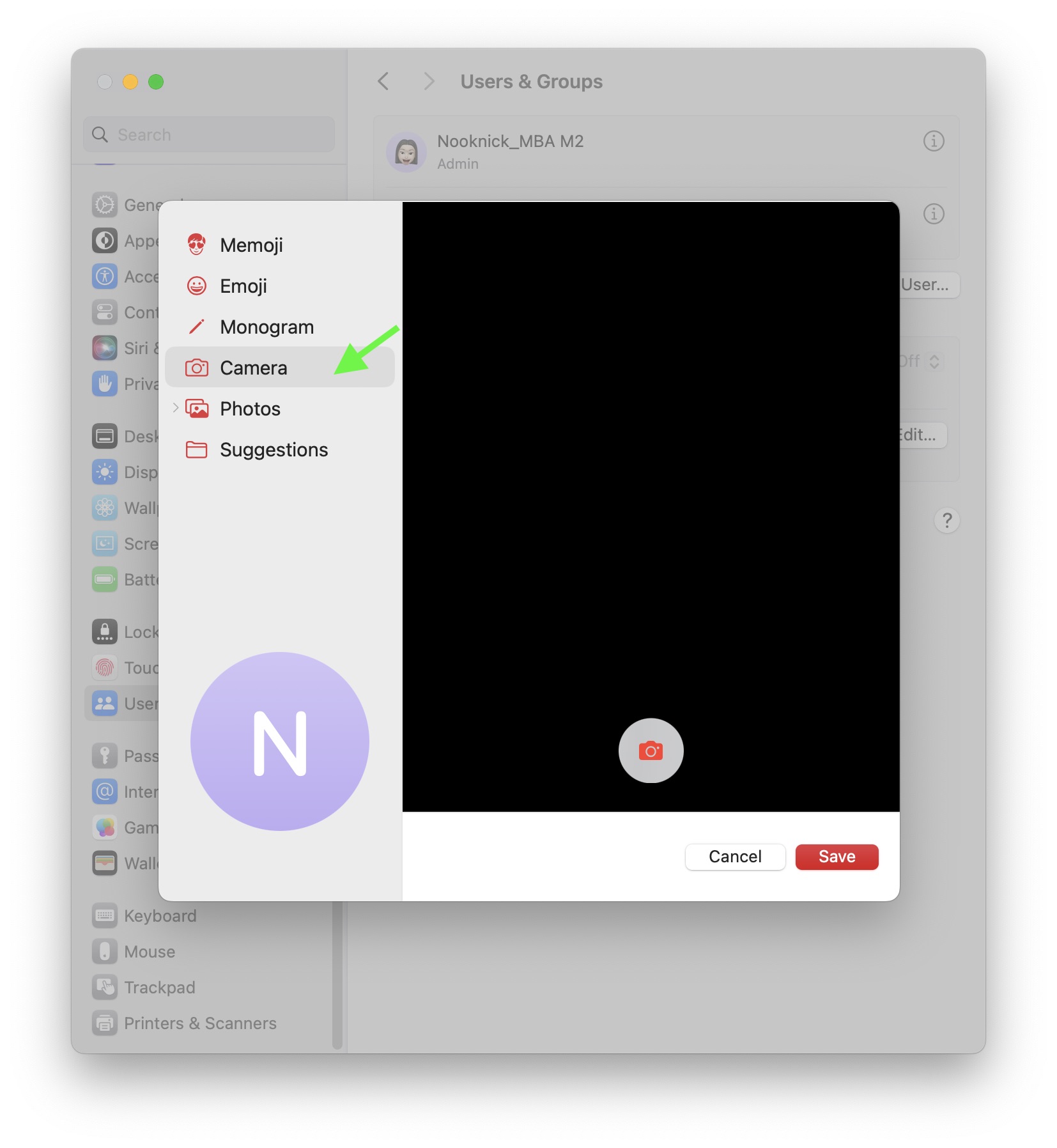This screenshot has height=1148, width=1057.
Task: Click the Suggestions folder icon
Action: [196, 450]
